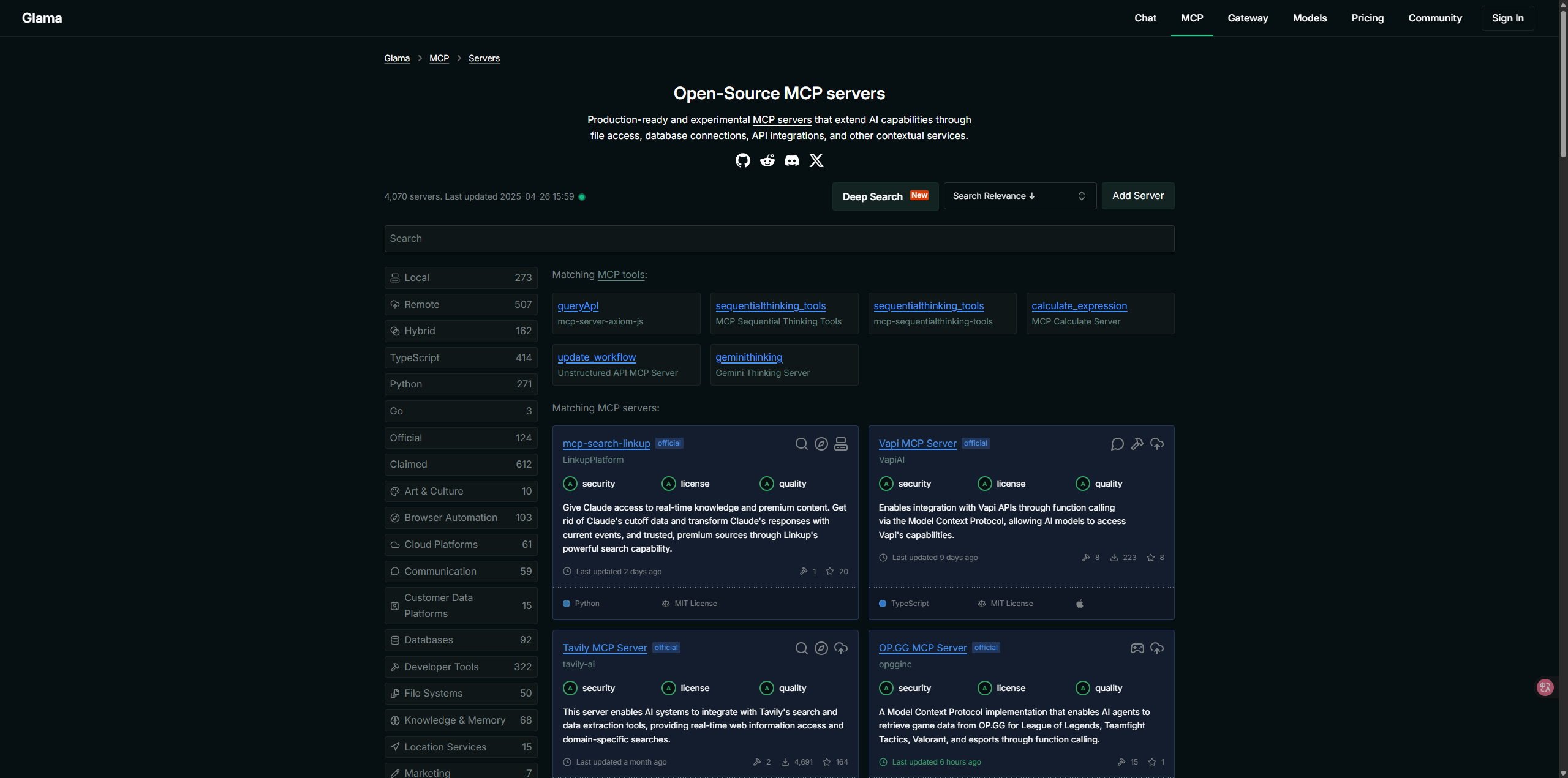The image size is (1568, 778).
Task: Click star icon on mcp-search-linkup card
Action: 829,571
